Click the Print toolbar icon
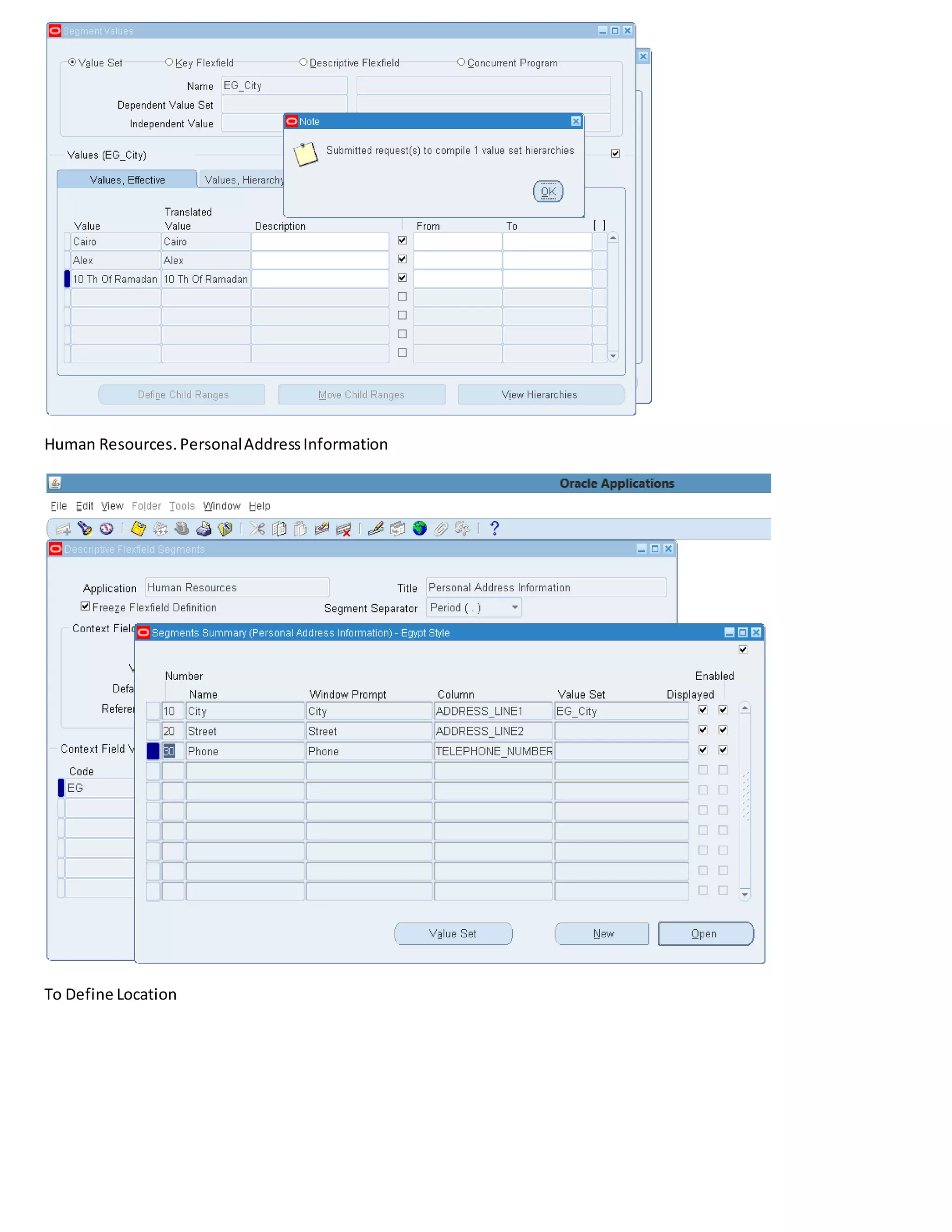This screenshot has height=1232, width=952. pos(204,529)
